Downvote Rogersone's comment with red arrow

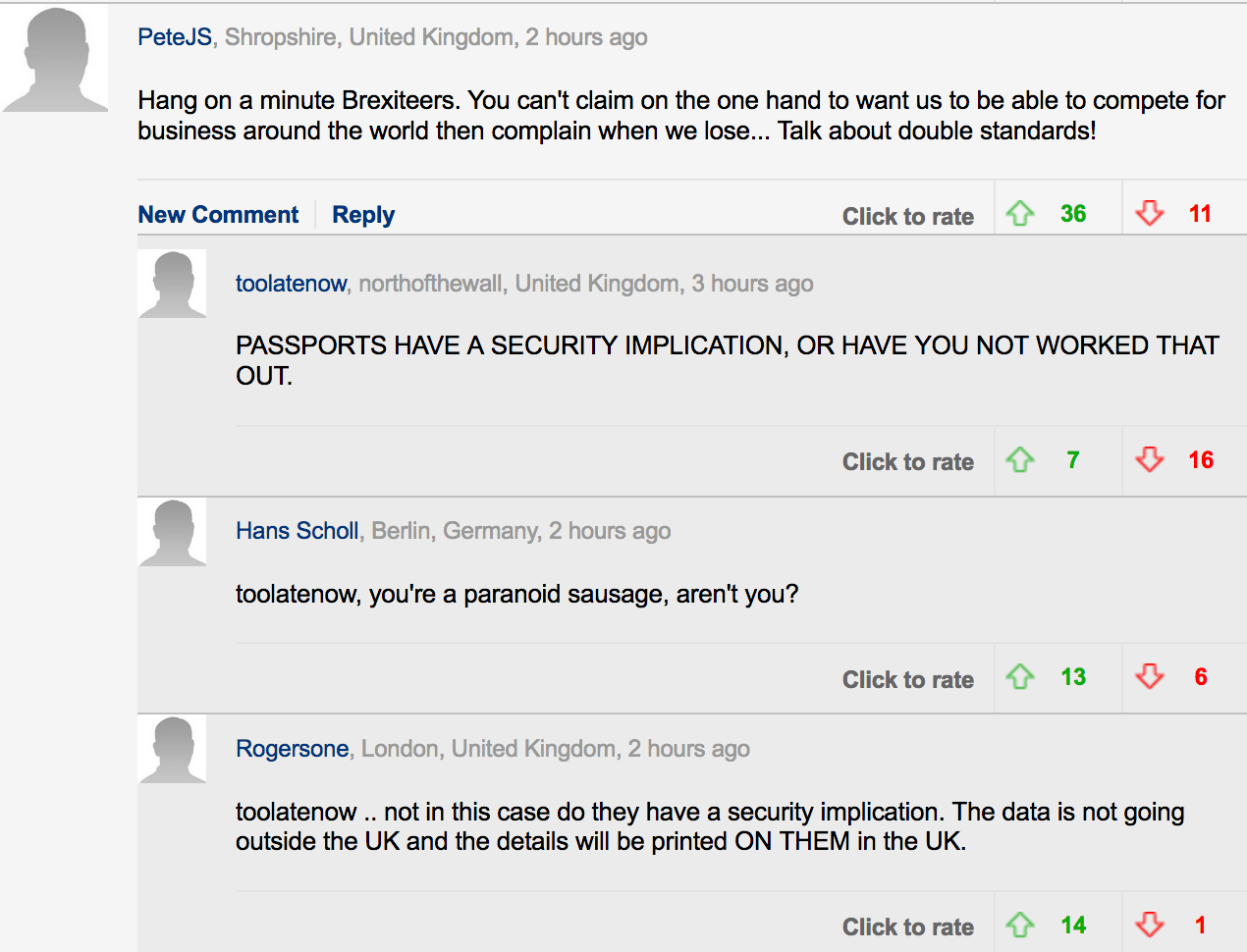pyautogui.click(x=1149, y=925)
